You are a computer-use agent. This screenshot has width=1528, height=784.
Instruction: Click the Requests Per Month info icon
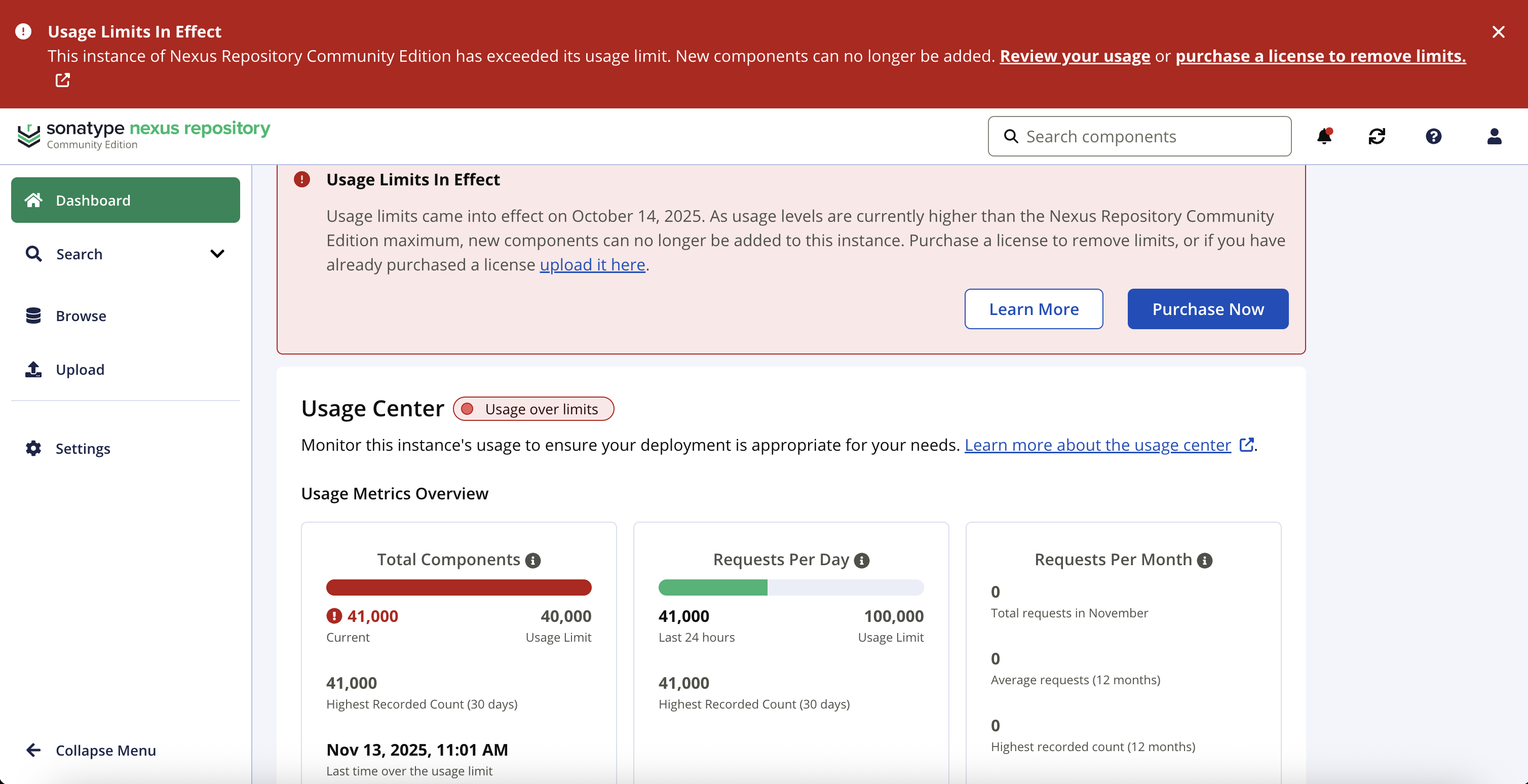point(1205,561)
